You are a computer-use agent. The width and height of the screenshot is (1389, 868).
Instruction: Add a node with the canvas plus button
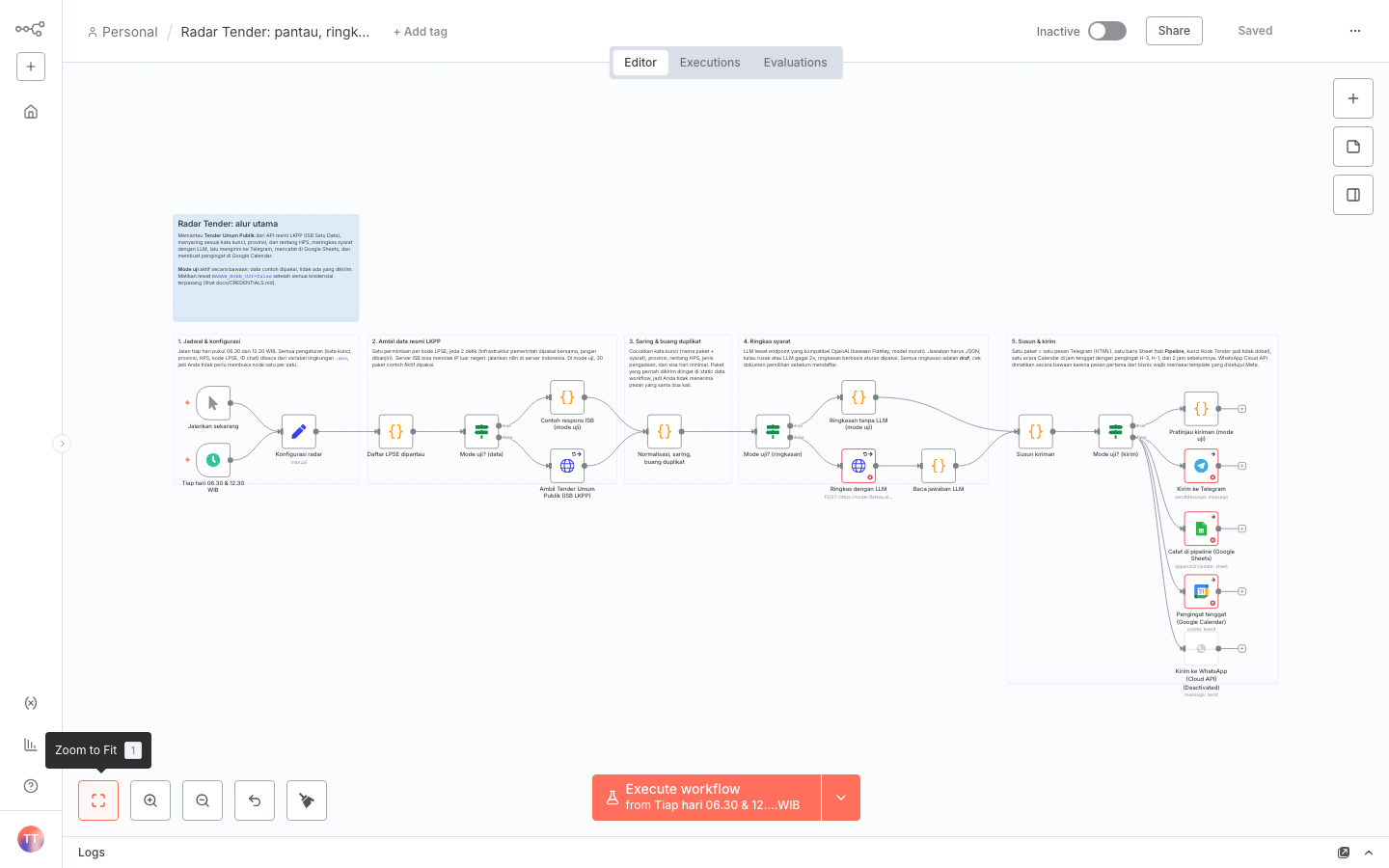pos(1353,98)
